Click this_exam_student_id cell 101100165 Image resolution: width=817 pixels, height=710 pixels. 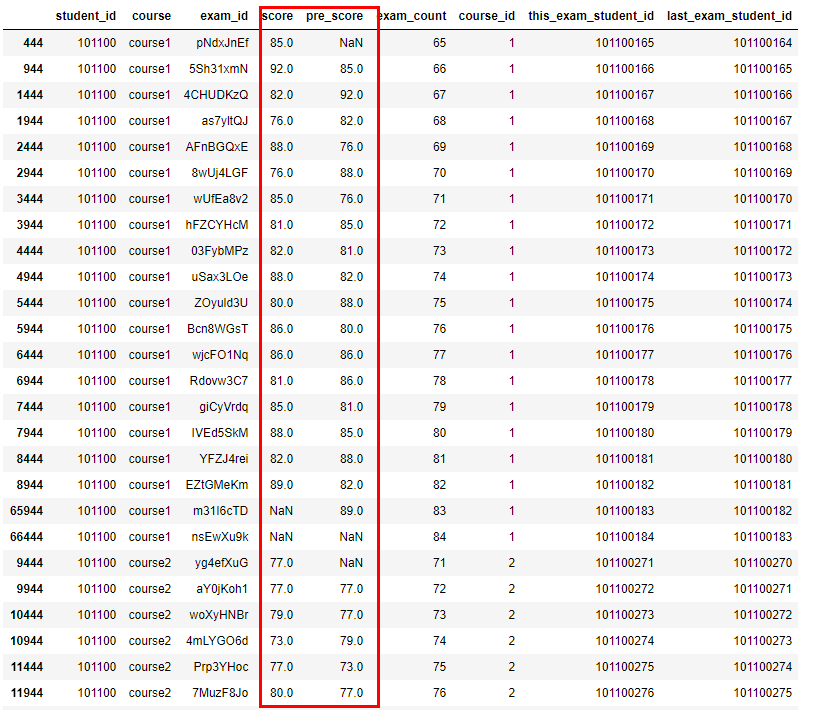pos(625,43)
